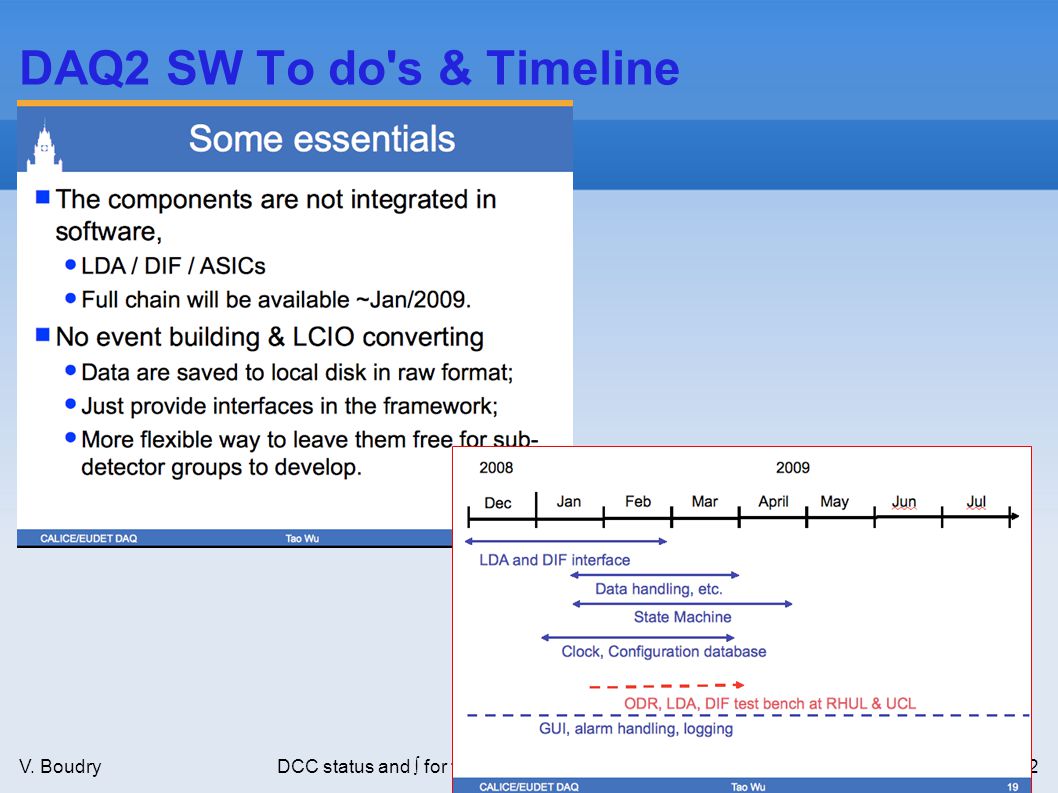This screenshot has height=793, width=1058.
Task: Click the arrow above 'LDA and DIF interface'
Action: [566, 541]
